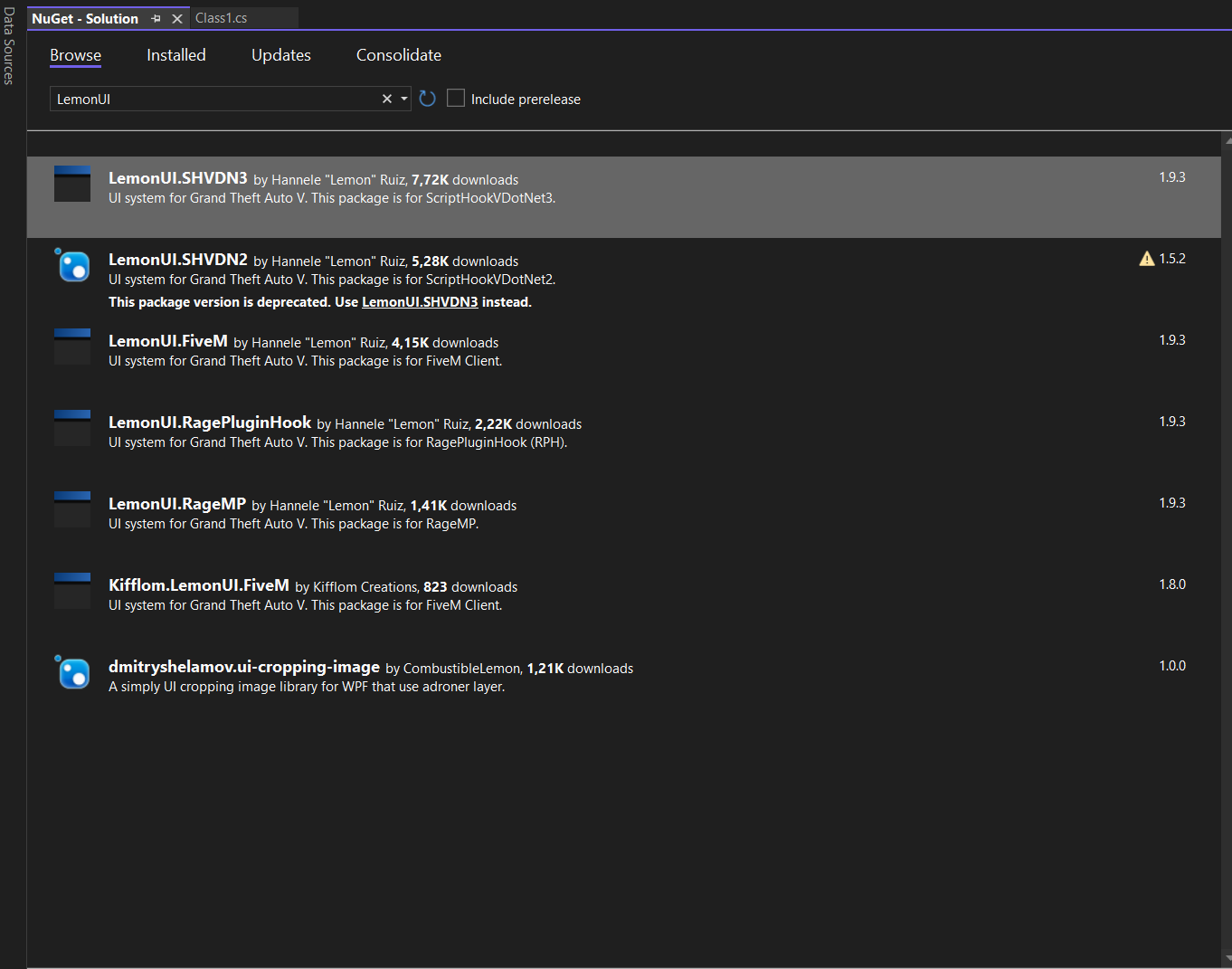
Task: Open the search history dropdown arrow
Action: click(x=404, y=99)
